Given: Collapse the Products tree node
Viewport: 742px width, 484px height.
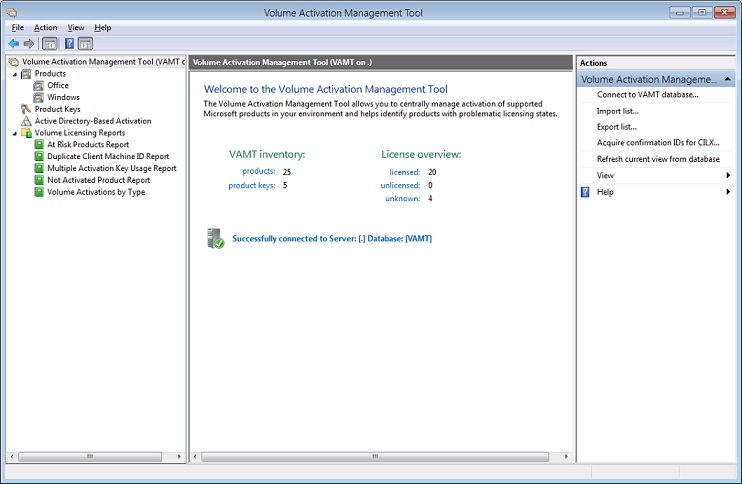Looking at the screenshot, I should click(14, 74).
